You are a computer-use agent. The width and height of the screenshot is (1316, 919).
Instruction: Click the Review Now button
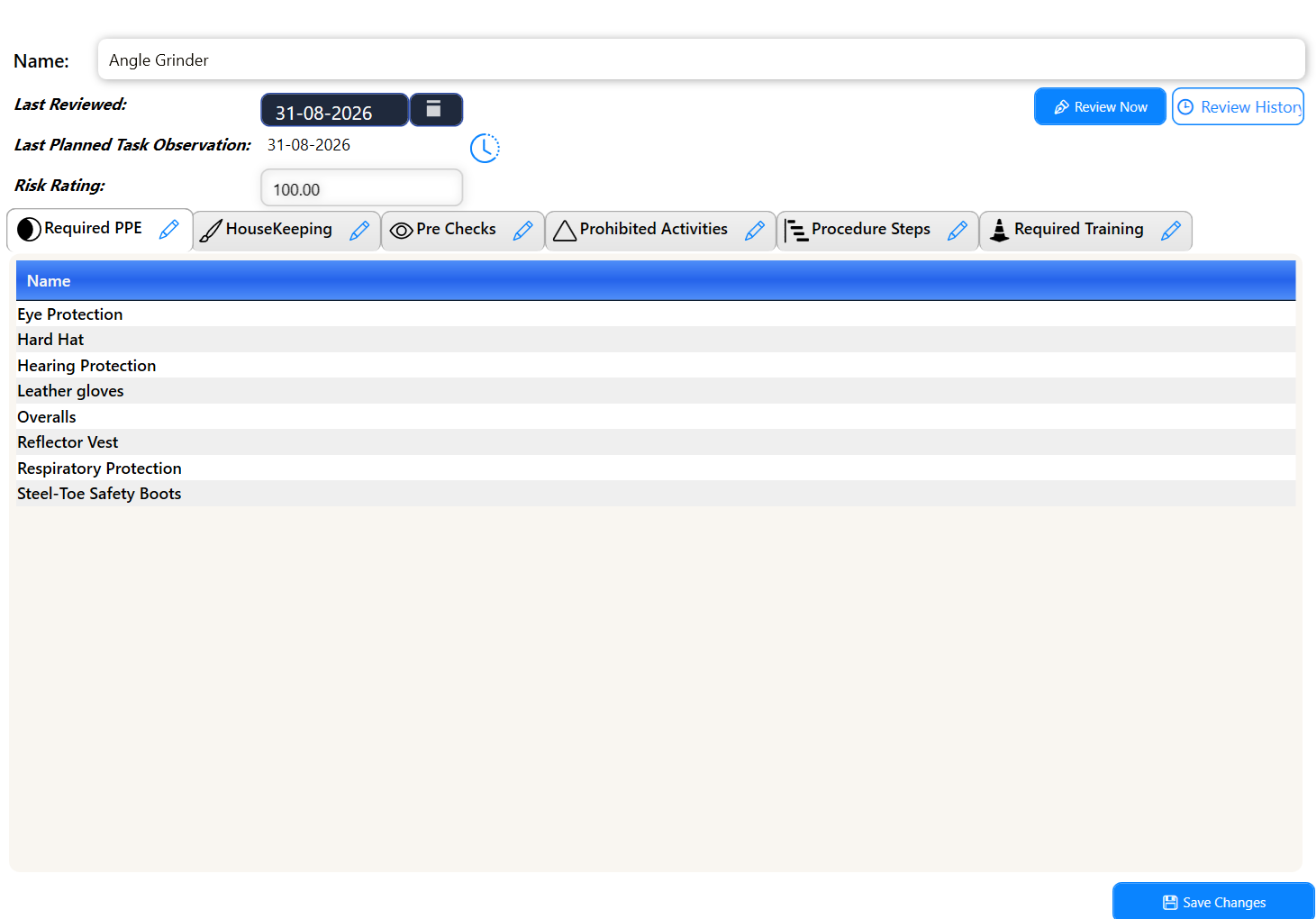(1100, 106)
